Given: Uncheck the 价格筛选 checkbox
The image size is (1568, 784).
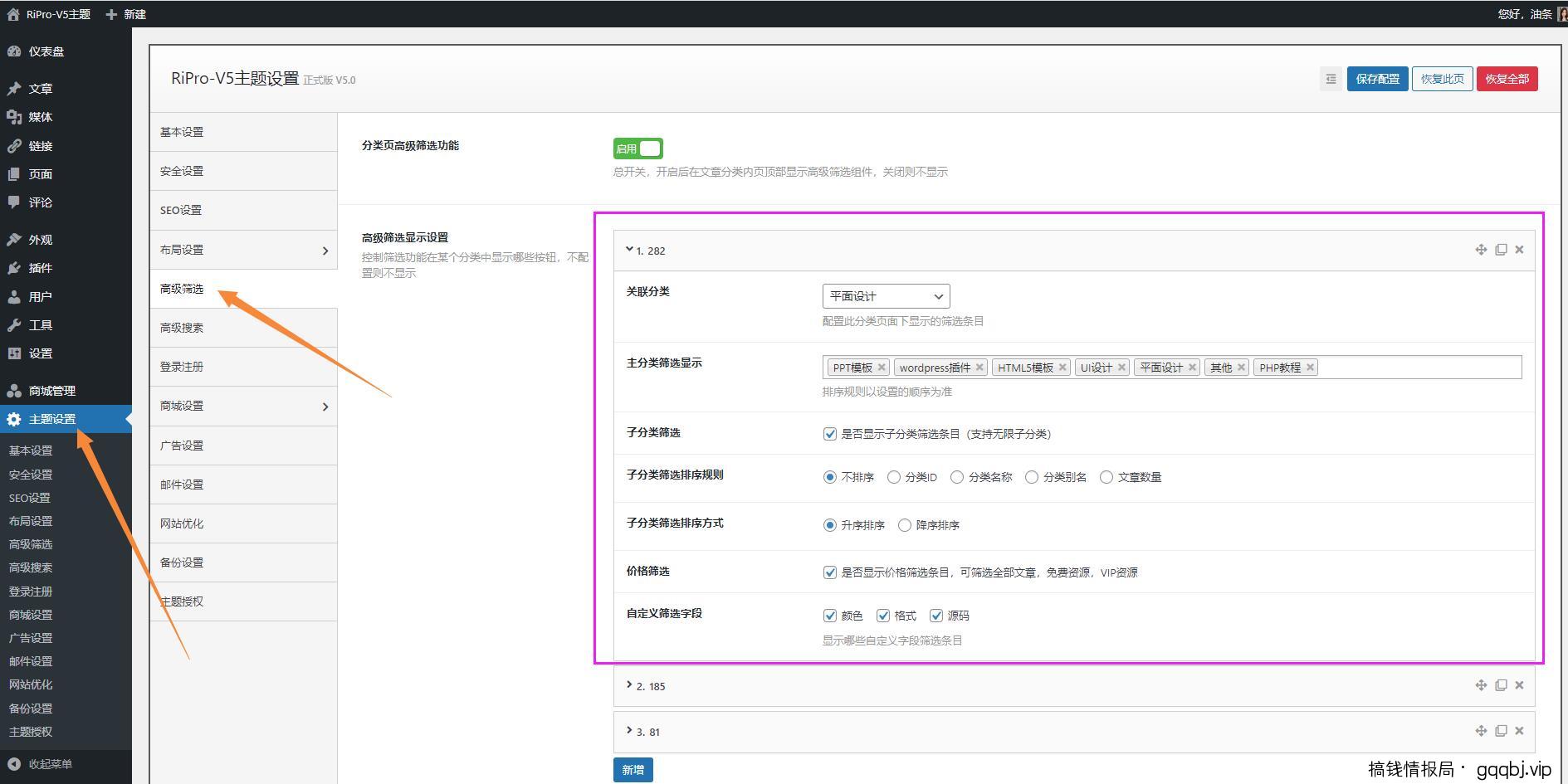Looking at the screenshot, I should [830, 572].
